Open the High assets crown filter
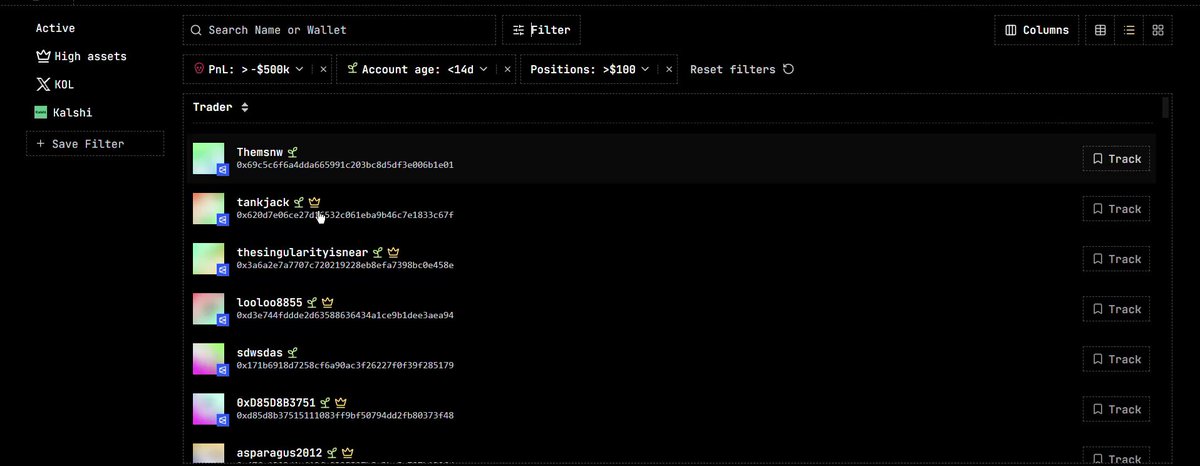 click(x=81, y=57)
